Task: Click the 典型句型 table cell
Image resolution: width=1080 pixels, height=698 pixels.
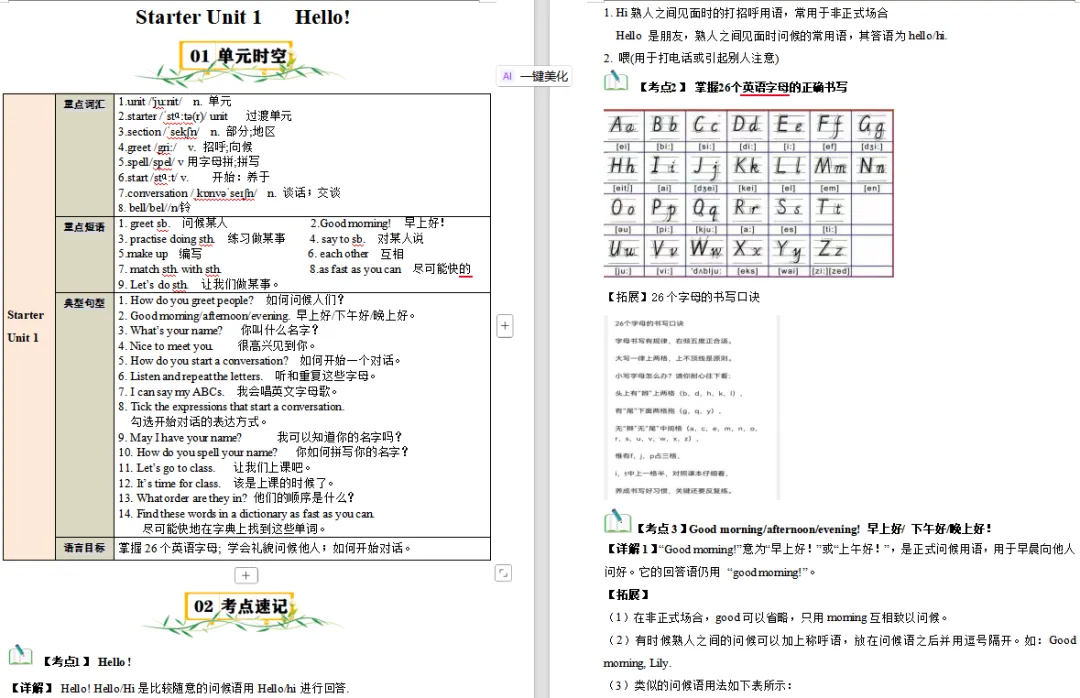Action: (x=85, y=415)
